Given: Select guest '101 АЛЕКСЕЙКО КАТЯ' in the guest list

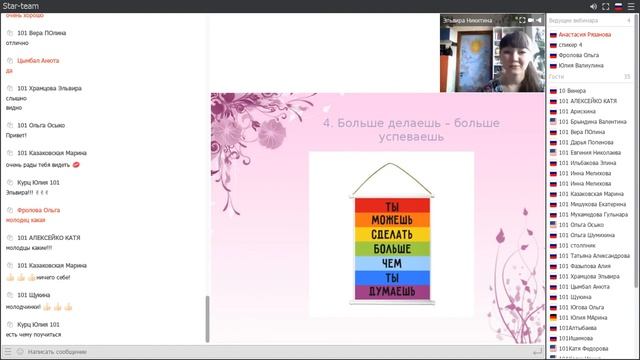Looking at the screenshot, I should tap(587, 101).
